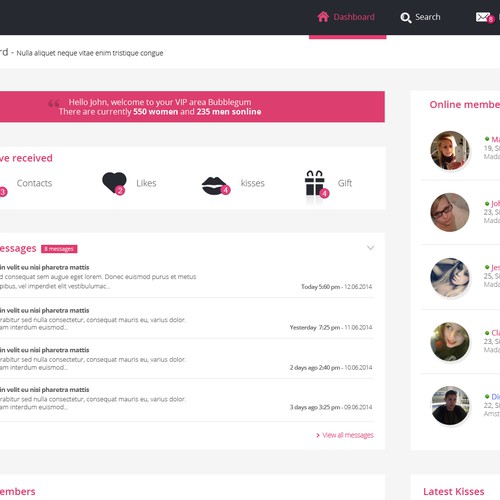Open the illustrated avatar, age 25
This screenshot has height=500, width=500.
tap(450, 277)
